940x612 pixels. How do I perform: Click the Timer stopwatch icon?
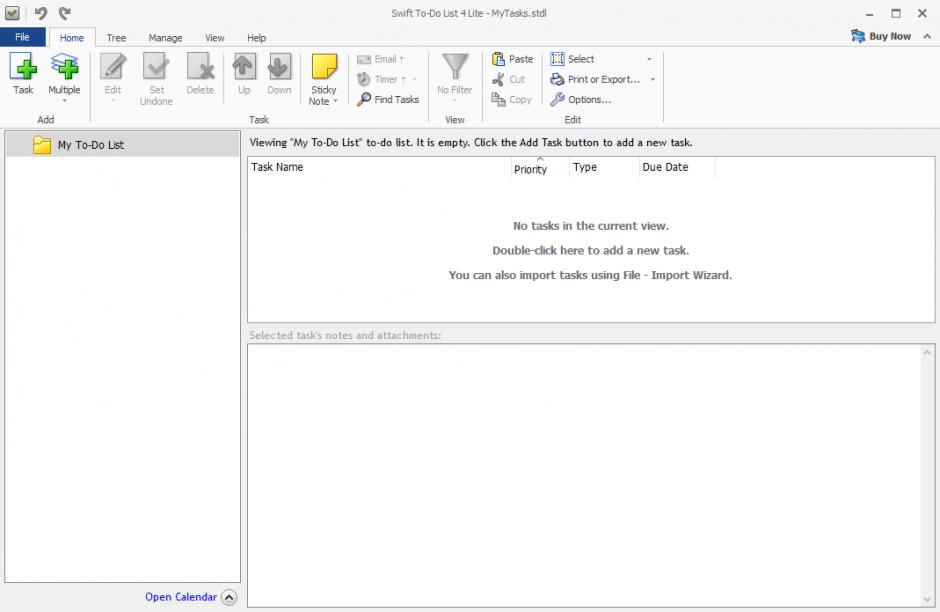click(364, 79)
